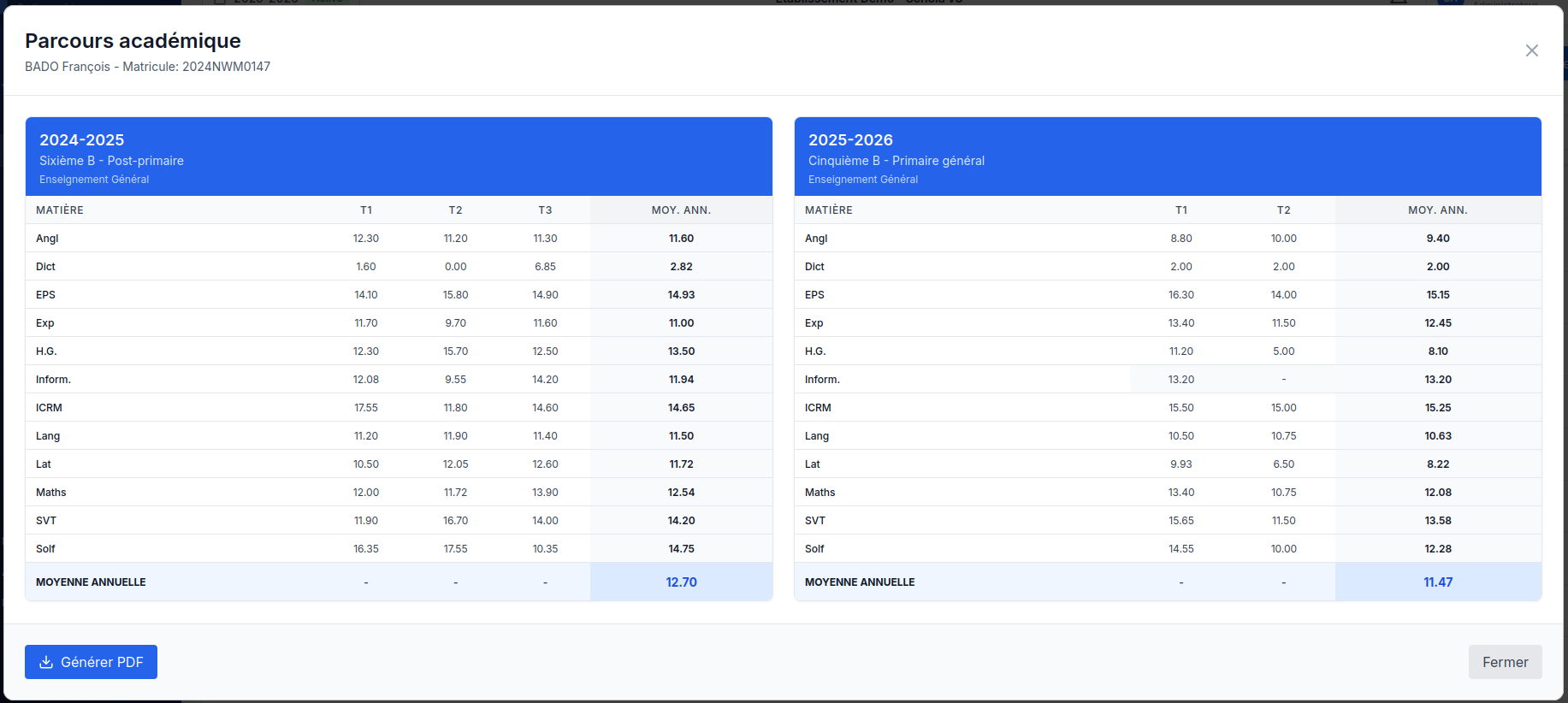This screenshot has height=703, width=1568.
Task: Click Inform. average 13.20 in 2025-2026
Action: (1438, 380)
